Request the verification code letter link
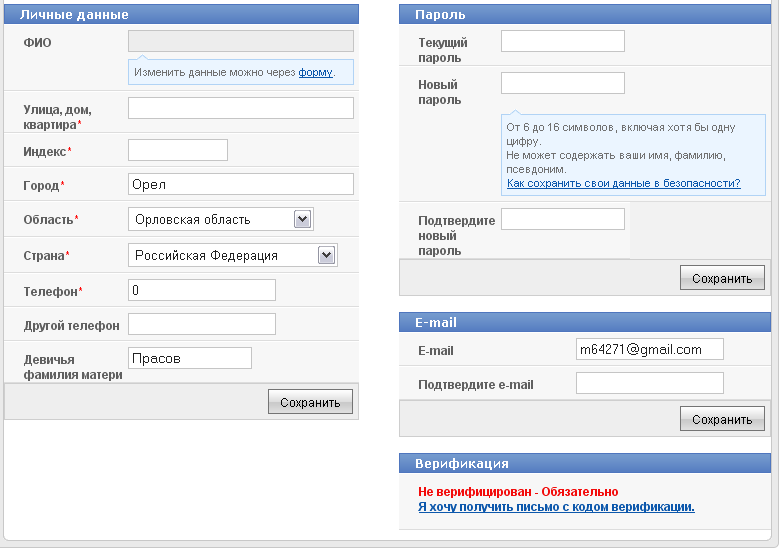The width and height of the screenshot is (784, 556). click(556, 507)
